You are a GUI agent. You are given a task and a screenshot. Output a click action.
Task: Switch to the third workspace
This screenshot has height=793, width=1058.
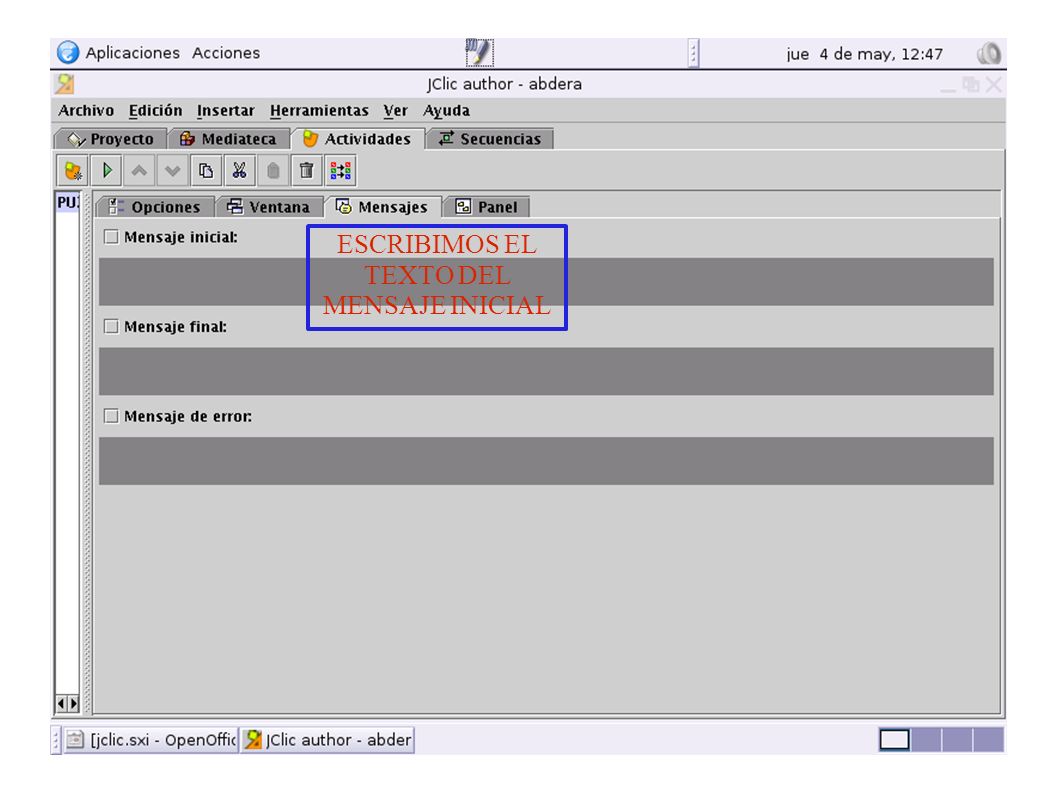coord(957,740)
